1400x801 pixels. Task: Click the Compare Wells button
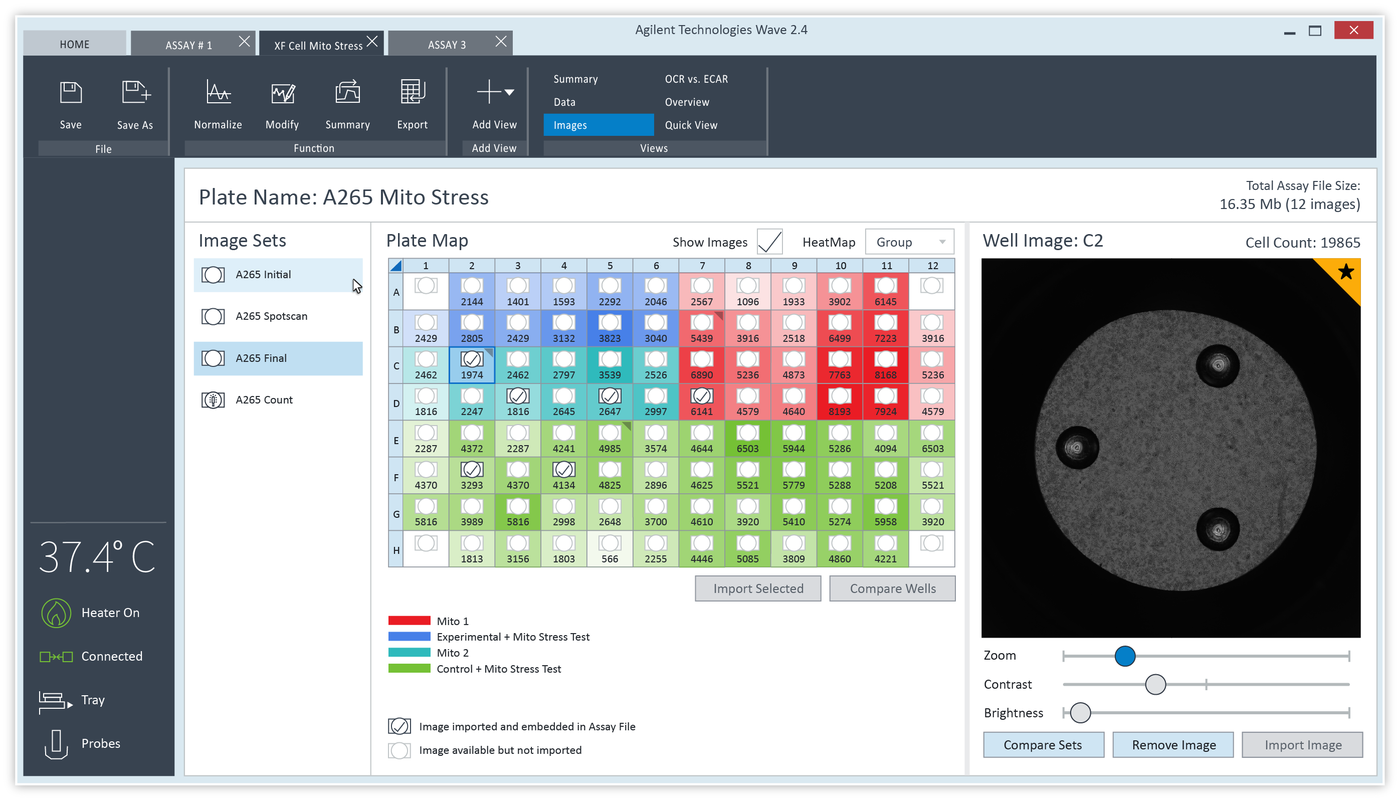[x=892, y=588]
